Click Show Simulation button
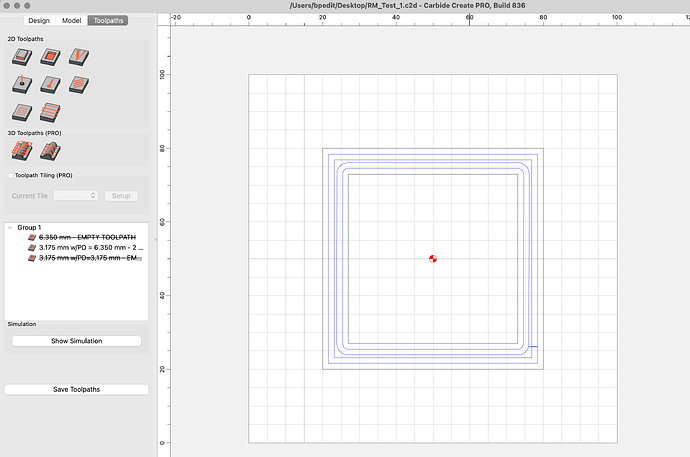 pos(77,341)
